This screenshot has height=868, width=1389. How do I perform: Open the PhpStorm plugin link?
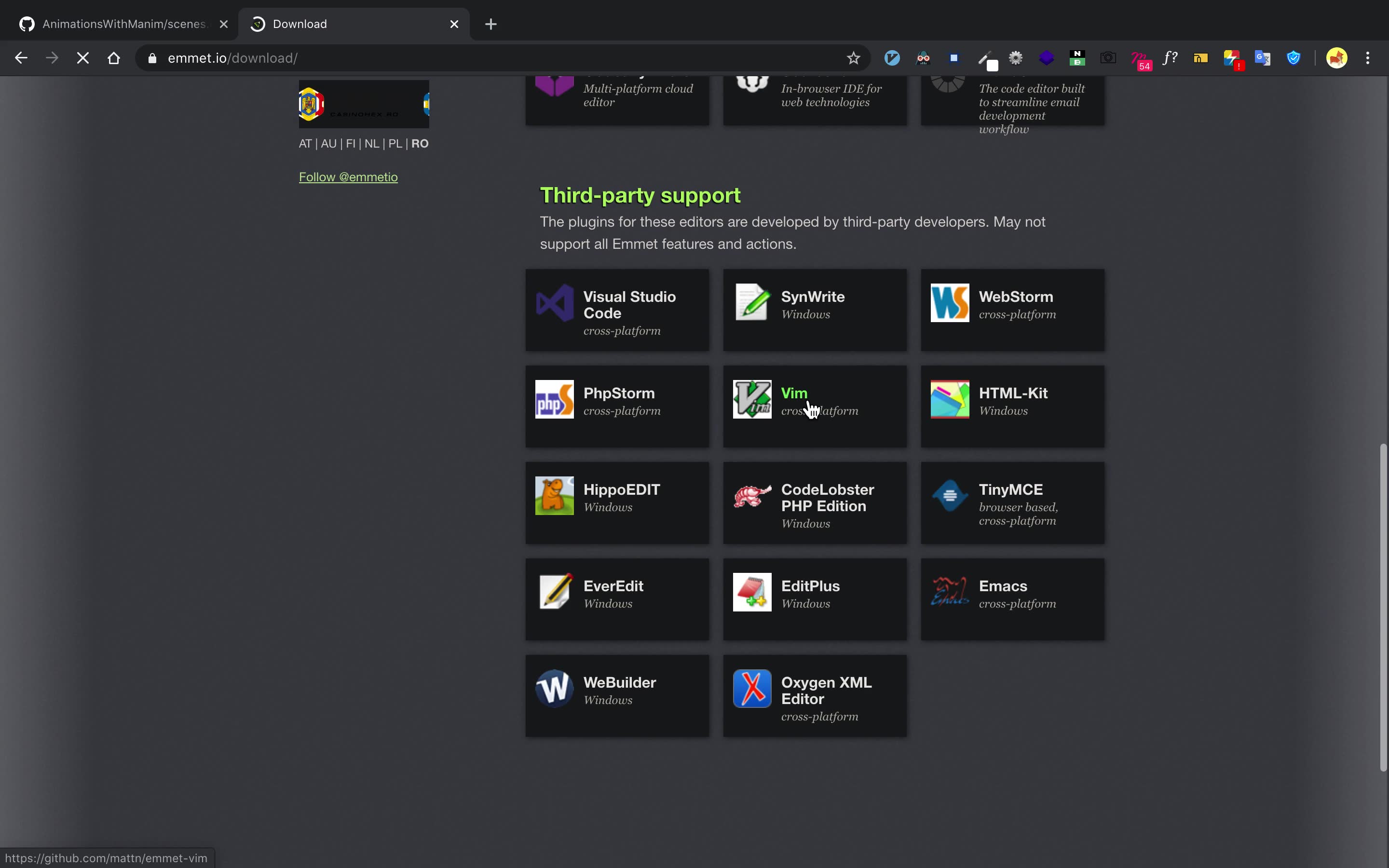(617, 407)
